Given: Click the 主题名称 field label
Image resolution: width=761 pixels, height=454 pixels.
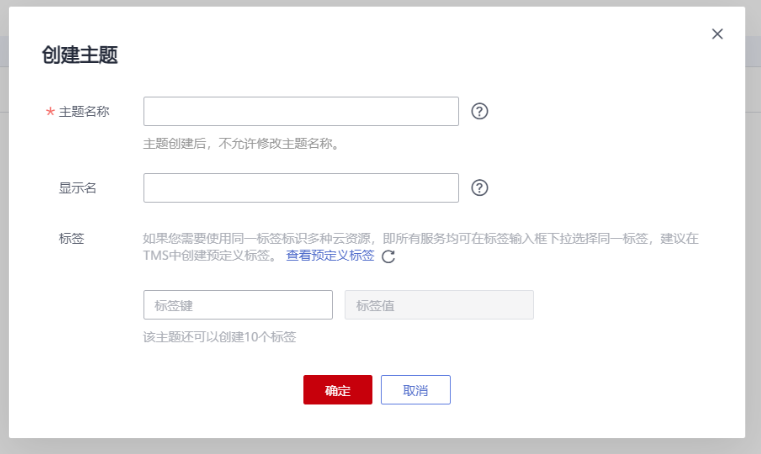Looking at the screenshot, I should tap(84, 111).
